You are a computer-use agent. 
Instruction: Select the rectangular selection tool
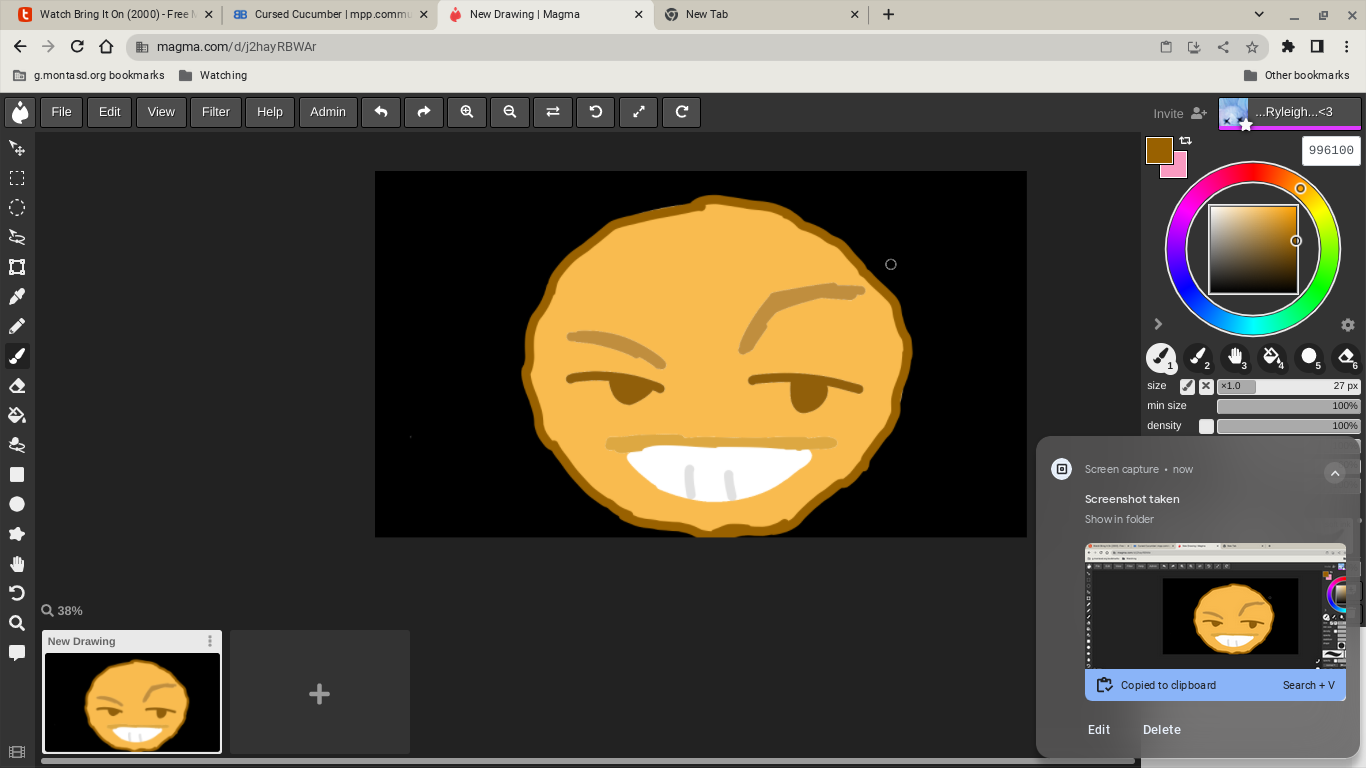tap(17, 178)
